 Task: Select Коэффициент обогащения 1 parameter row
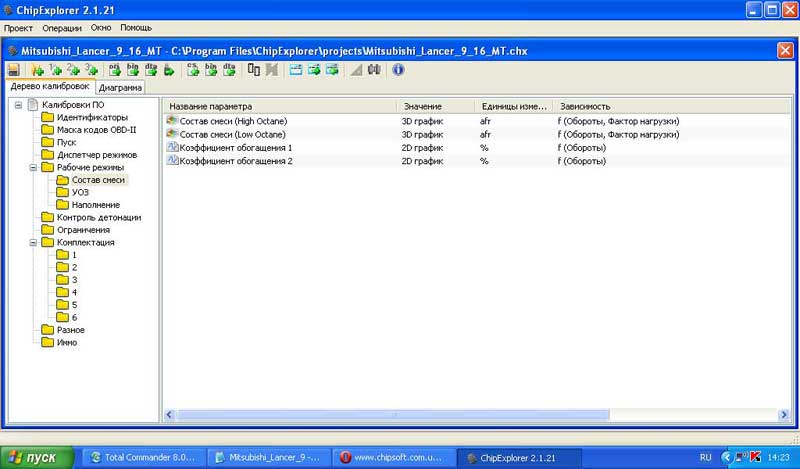click(235, 147)
